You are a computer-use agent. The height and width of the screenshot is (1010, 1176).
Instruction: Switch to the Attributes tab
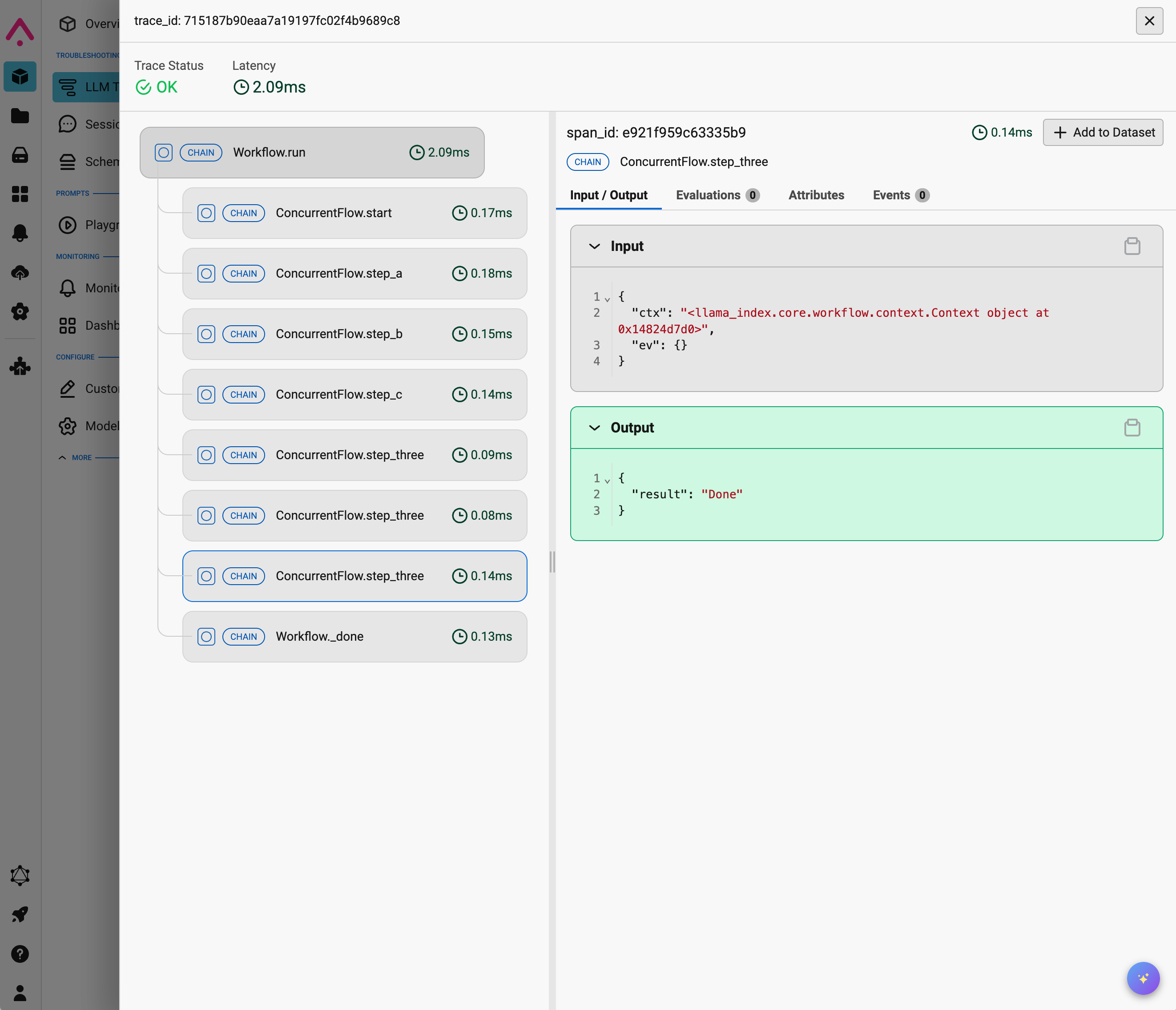tap(816, 195)
